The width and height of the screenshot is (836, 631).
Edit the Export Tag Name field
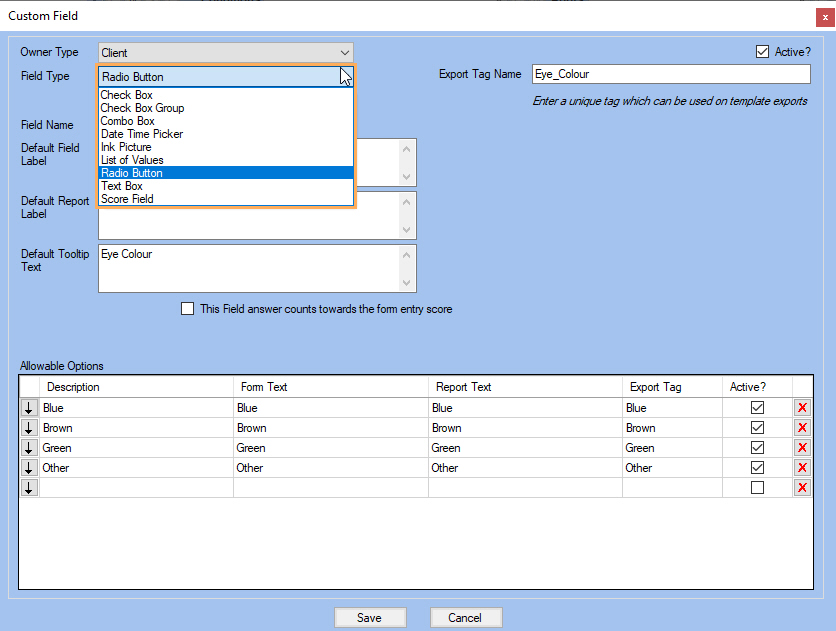(x=671, y=74)
